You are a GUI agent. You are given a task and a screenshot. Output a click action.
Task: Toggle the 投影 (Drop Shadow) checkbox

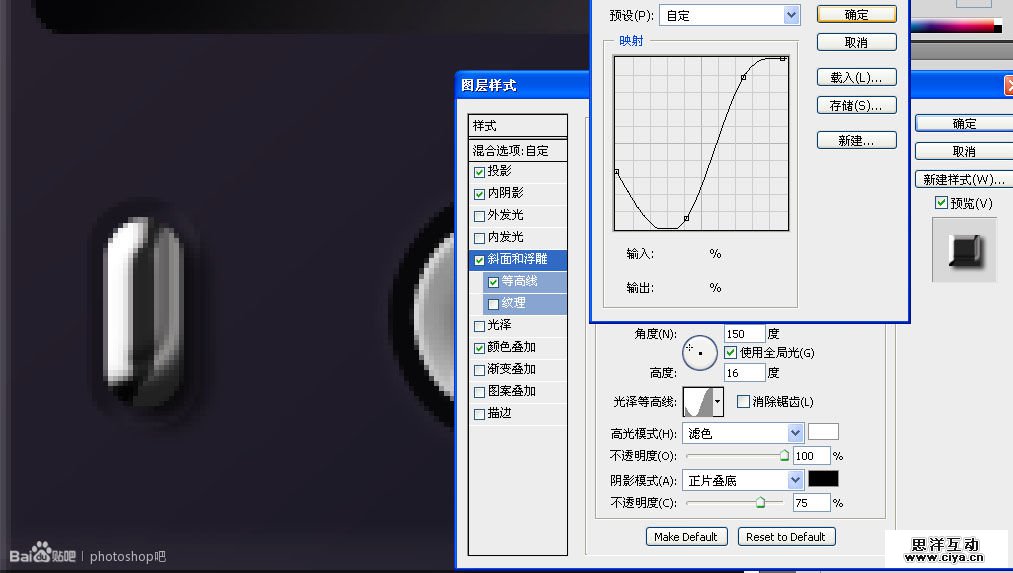(480, 172)
